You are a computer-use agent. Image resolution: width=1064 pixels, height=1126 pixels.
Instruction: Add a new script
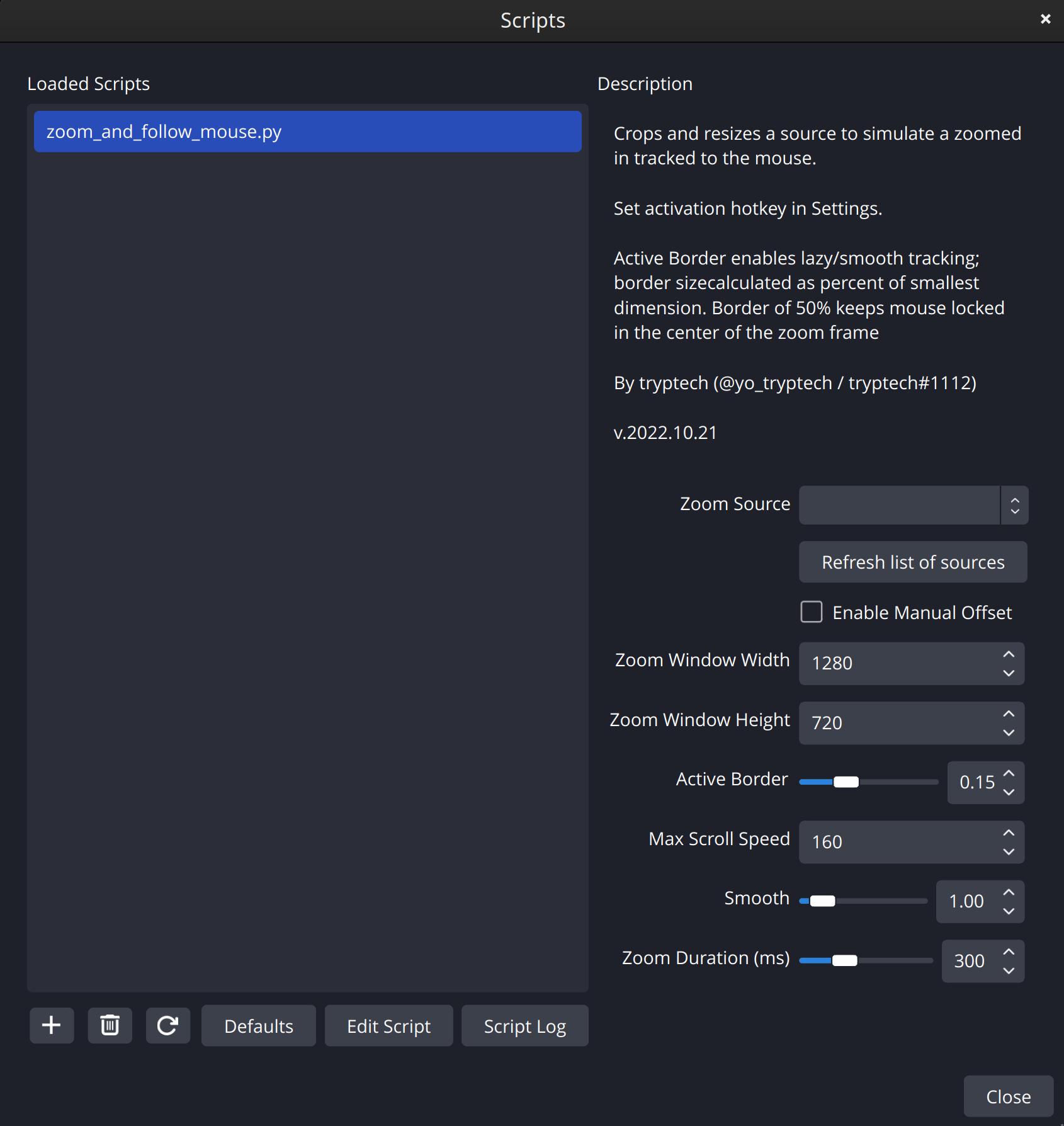click(x=51, y=1025)
